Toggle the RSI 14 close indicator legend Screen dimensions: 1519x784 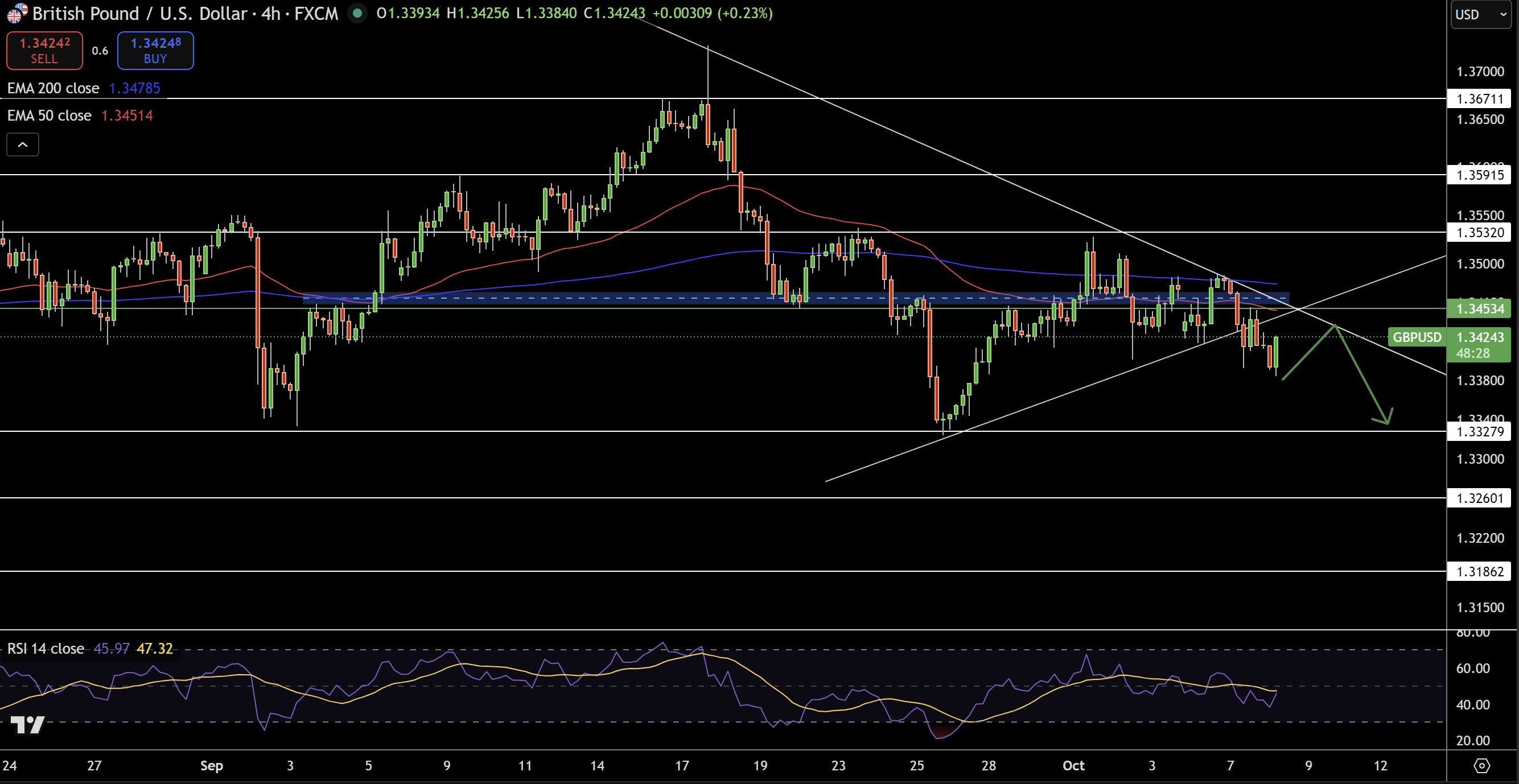pos(46,649)
